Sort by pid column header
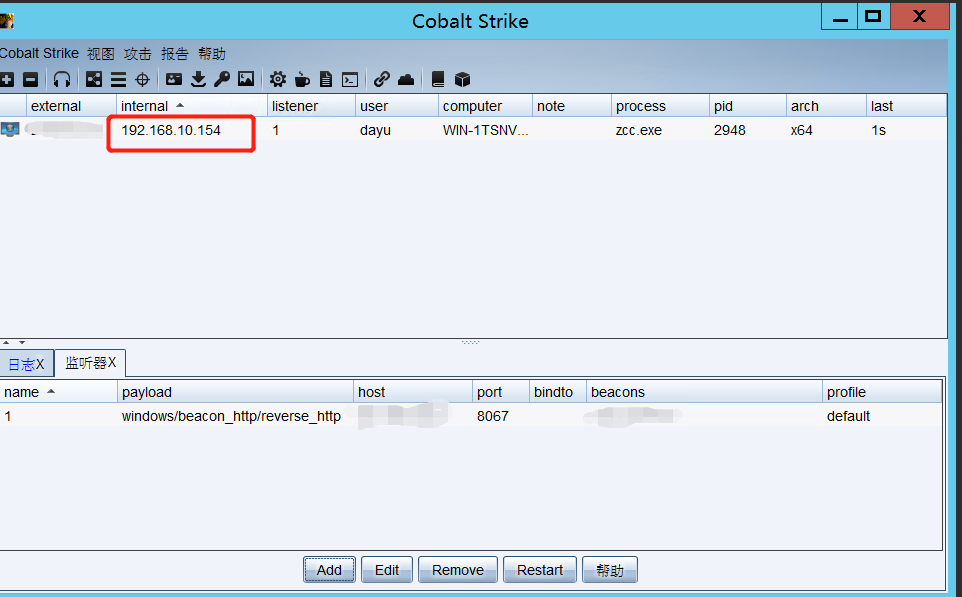The image size is (962, 597). (x=747, y=106)
